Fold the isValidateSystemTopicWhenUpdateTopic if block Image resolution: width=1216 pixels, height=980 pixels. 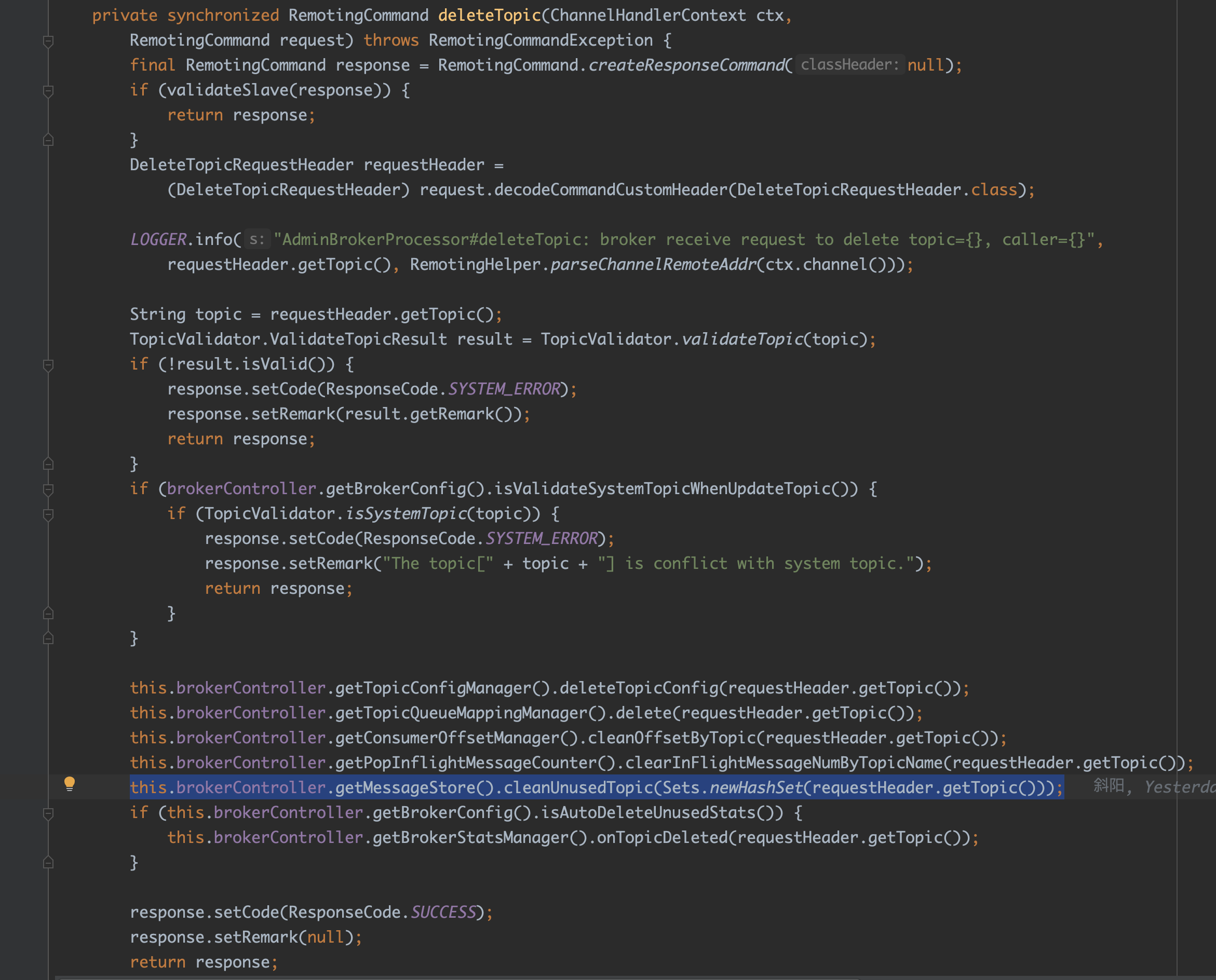point(49,489)
